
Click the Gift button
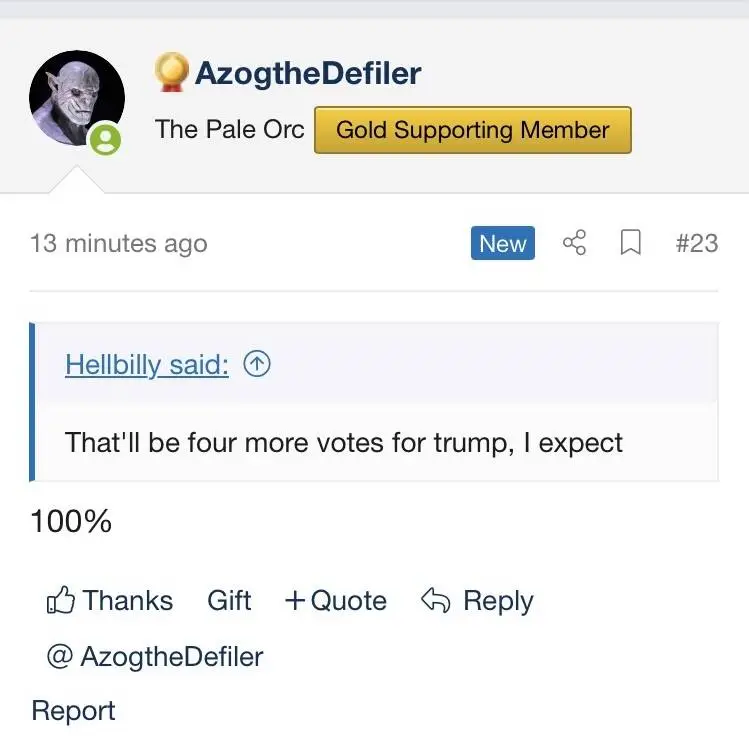pyautogui.click(x=229, y=600)
